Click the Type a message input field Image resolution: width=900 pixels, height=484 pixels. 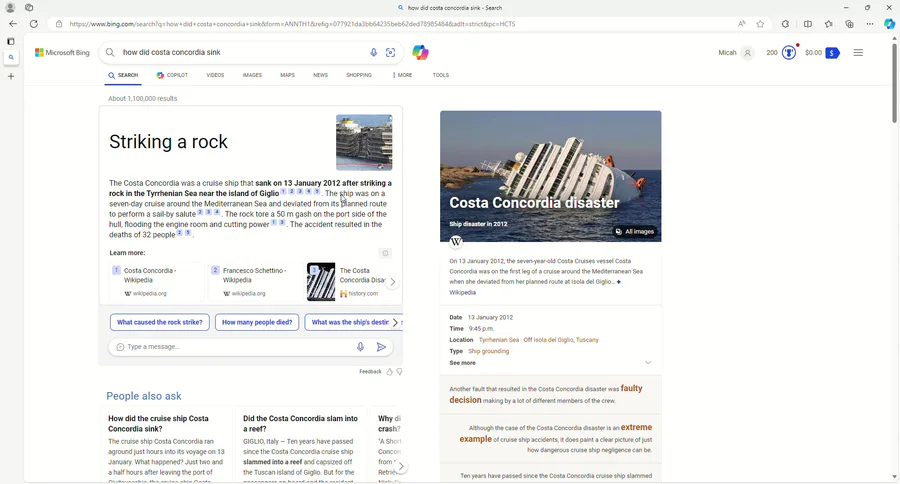238,347
